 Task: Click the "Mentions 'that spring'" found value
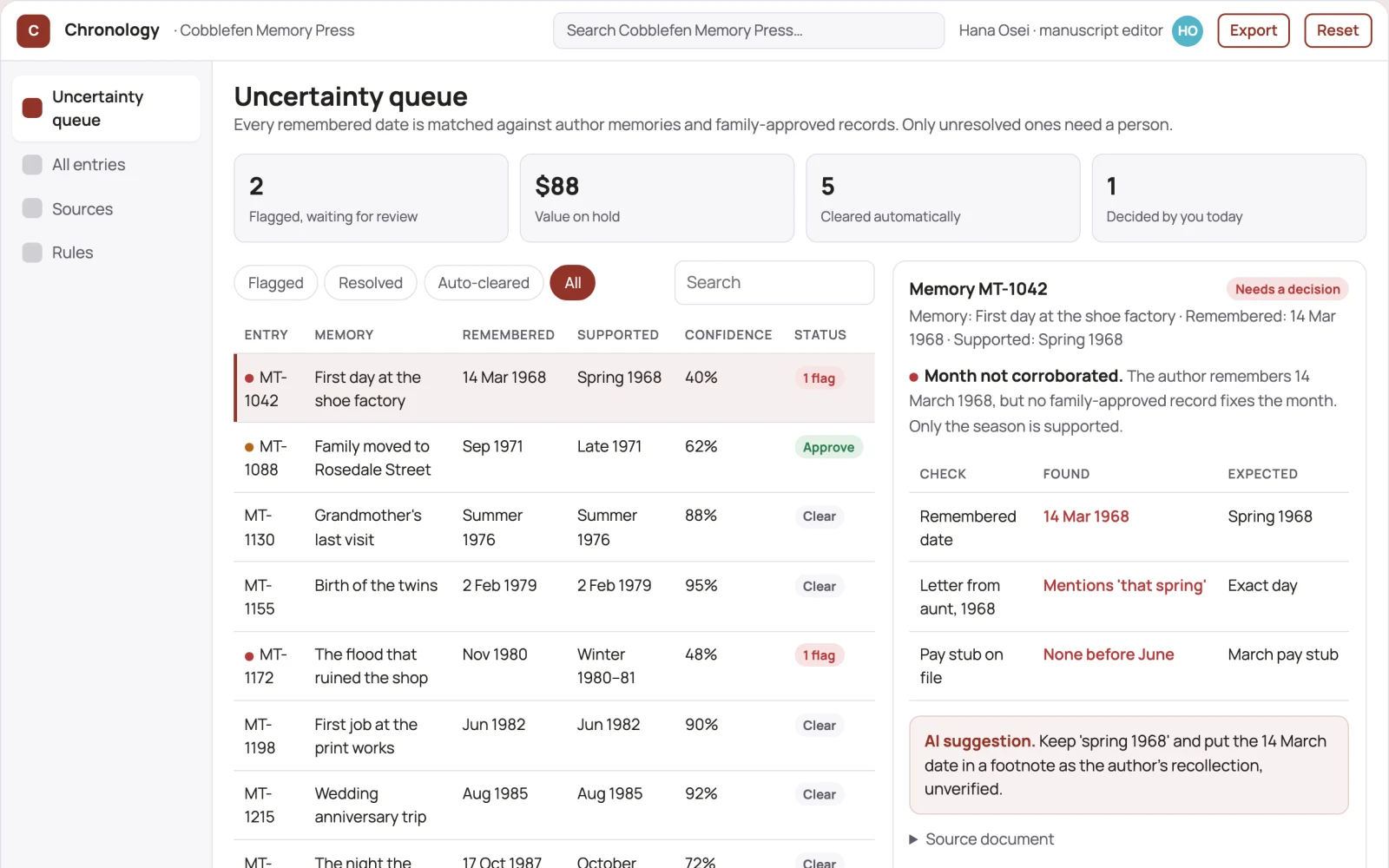(1124, 585)
